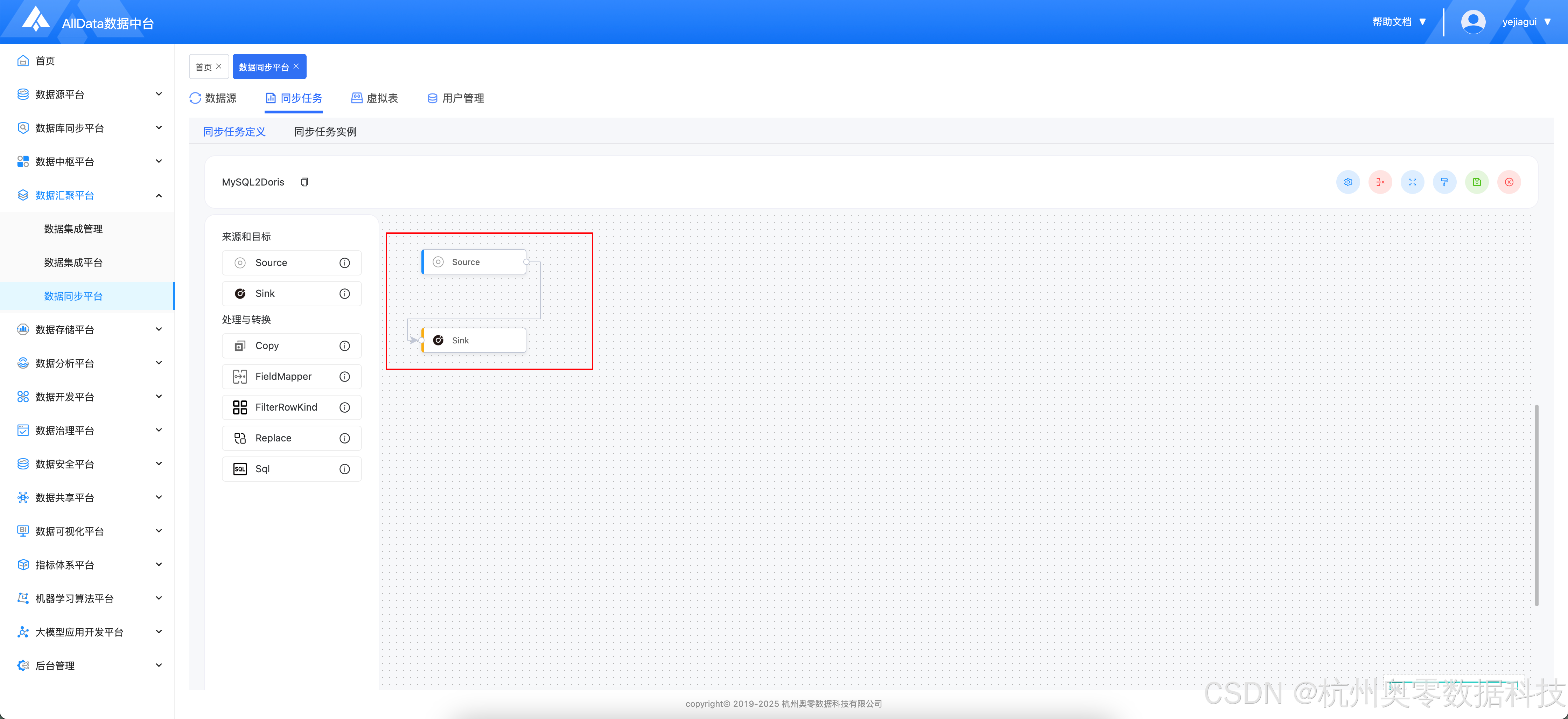Open the gear settings icon in the task toolbar
This screenshot has height=719, width=1568.
pyautogui.click(x=1347, y=182)
